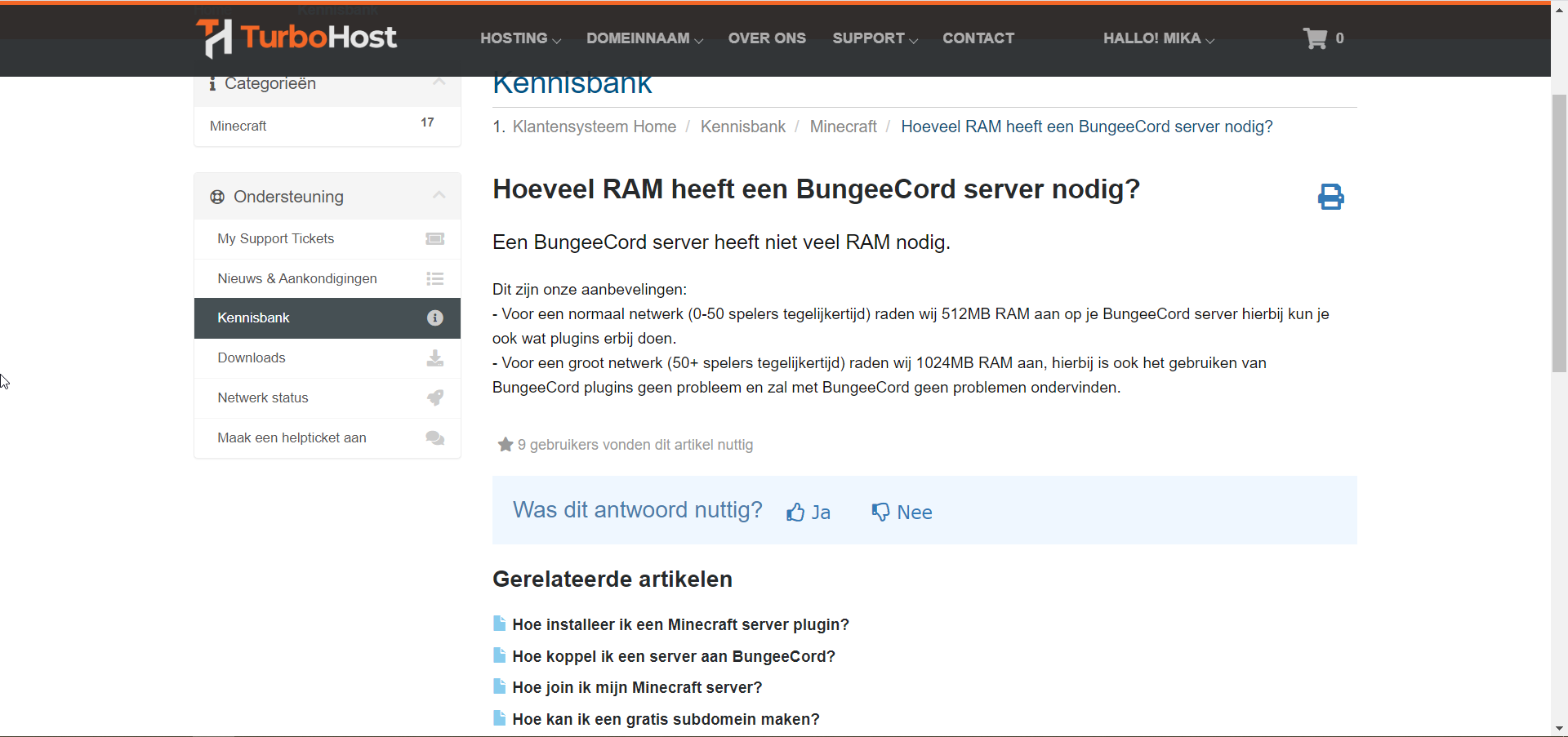Click the thumbs-up Ja button

(x=808, y=512)
